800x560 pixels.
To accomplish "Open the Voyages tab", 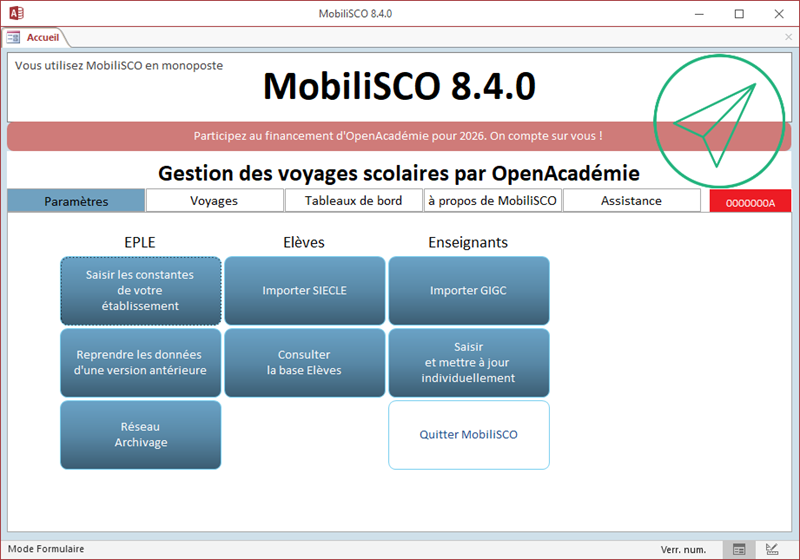I will click(214, 200).
